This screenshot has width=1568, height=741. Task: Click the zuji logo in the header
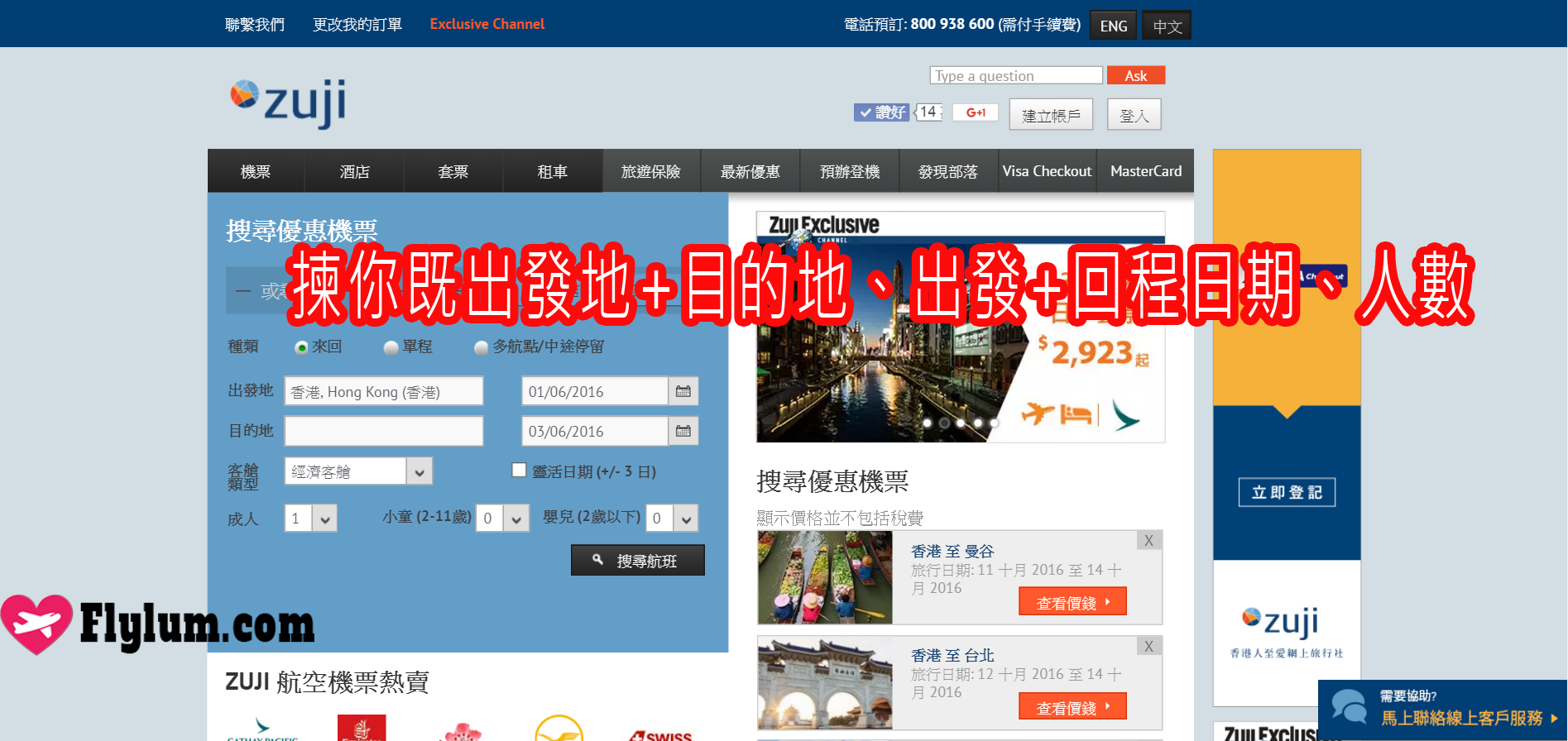coord(288,103)
